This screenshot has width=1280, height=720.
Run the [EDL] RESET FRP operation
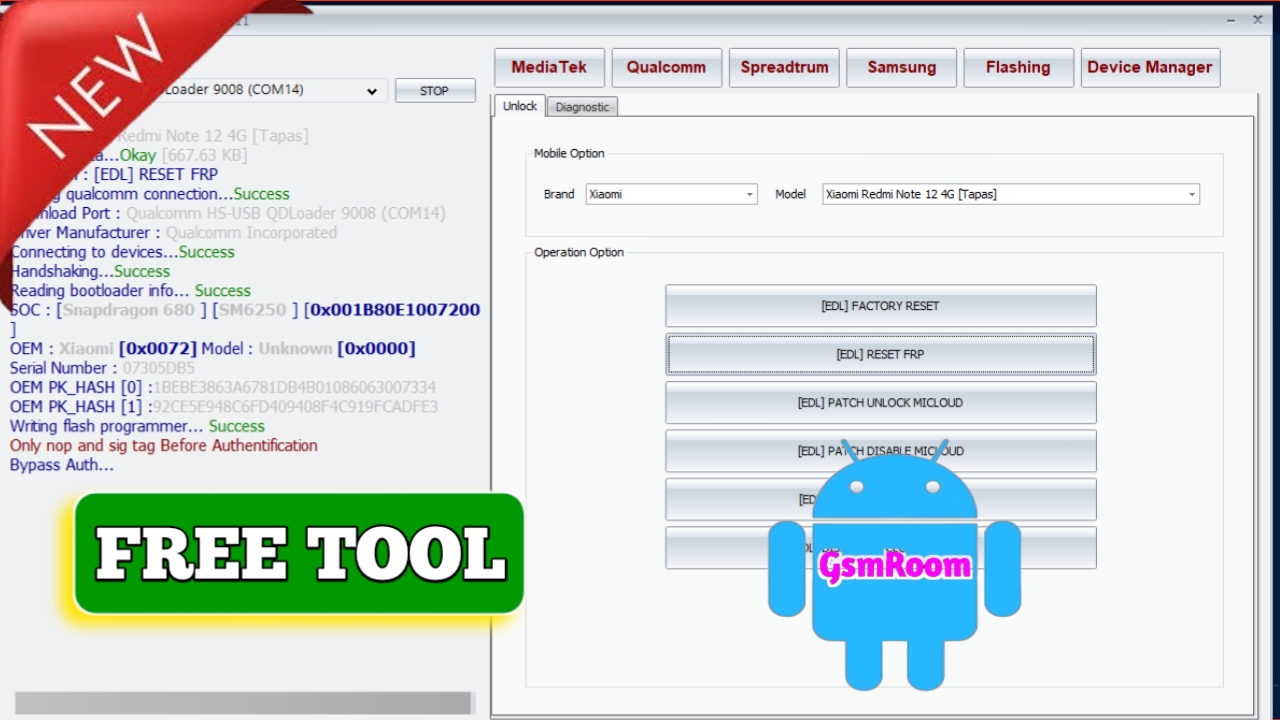880,354
